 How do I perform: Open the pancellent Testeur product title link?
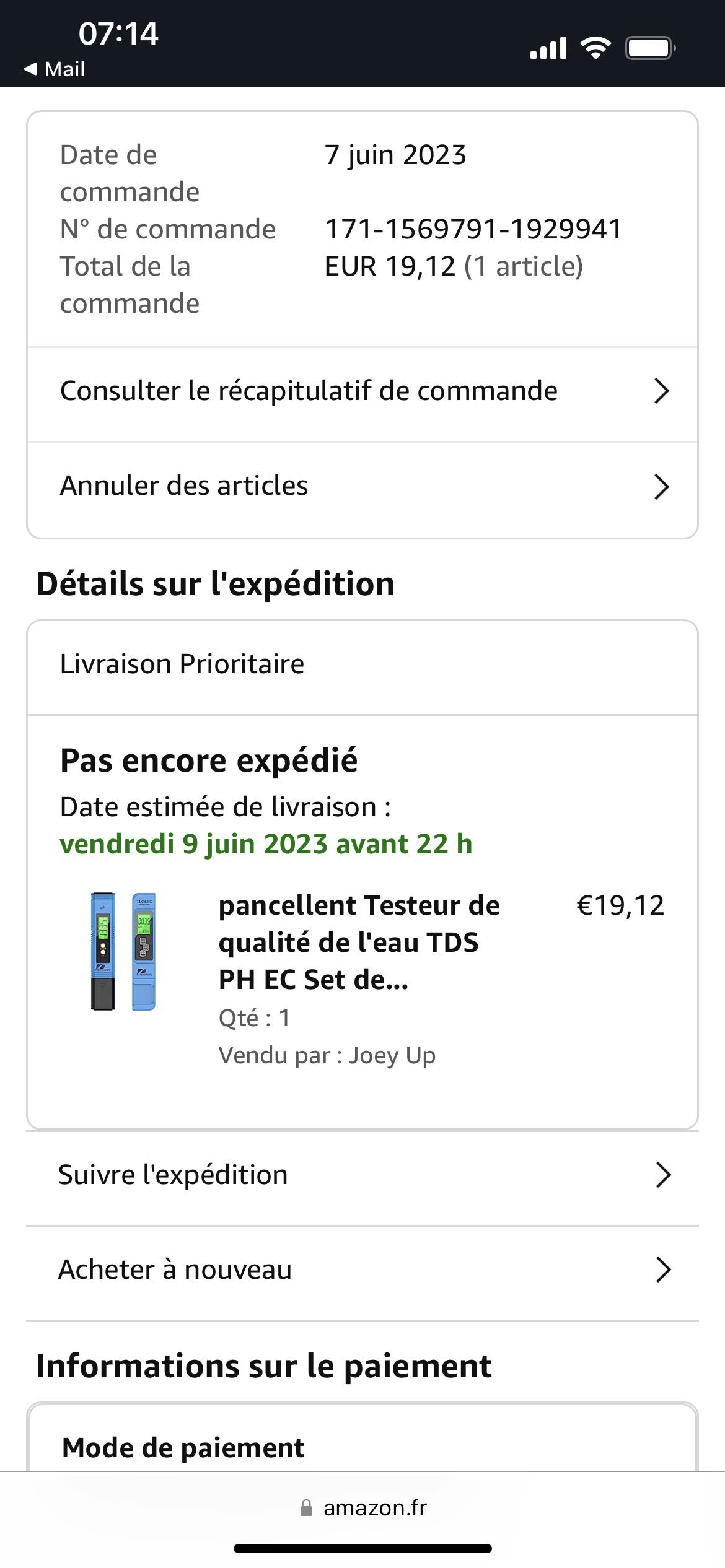pos(359,942)
